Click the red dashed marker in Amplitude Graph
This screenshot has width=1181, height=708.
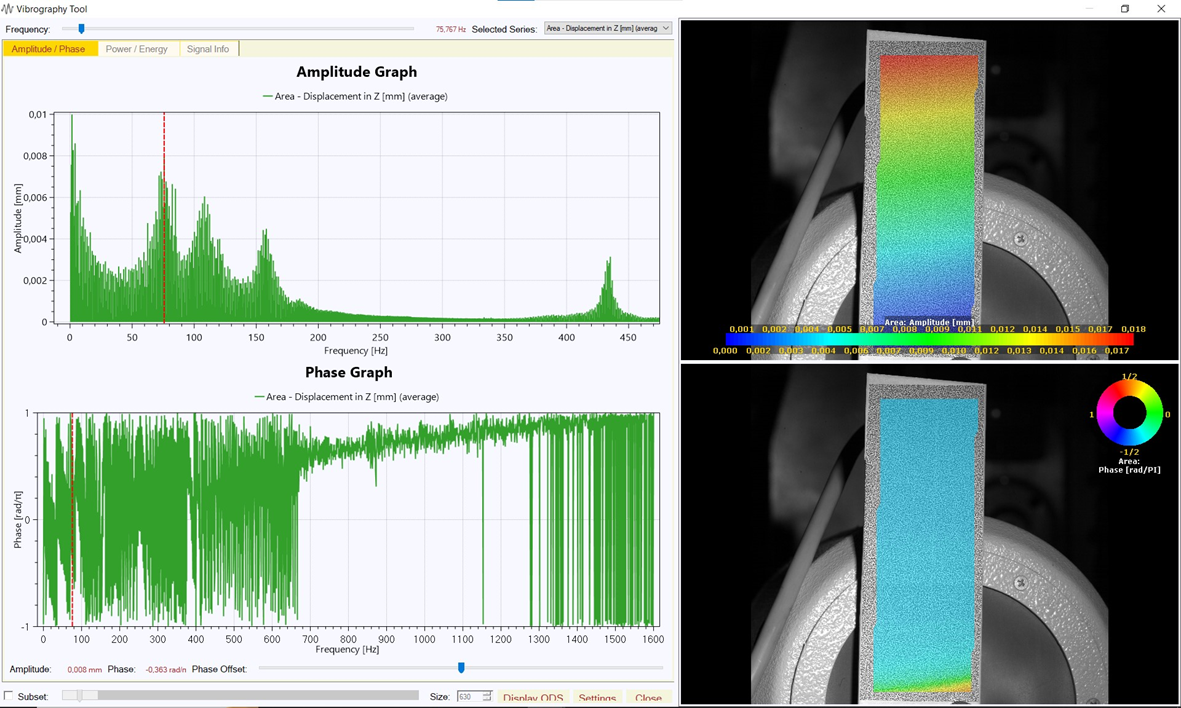(x=164, y=220)
